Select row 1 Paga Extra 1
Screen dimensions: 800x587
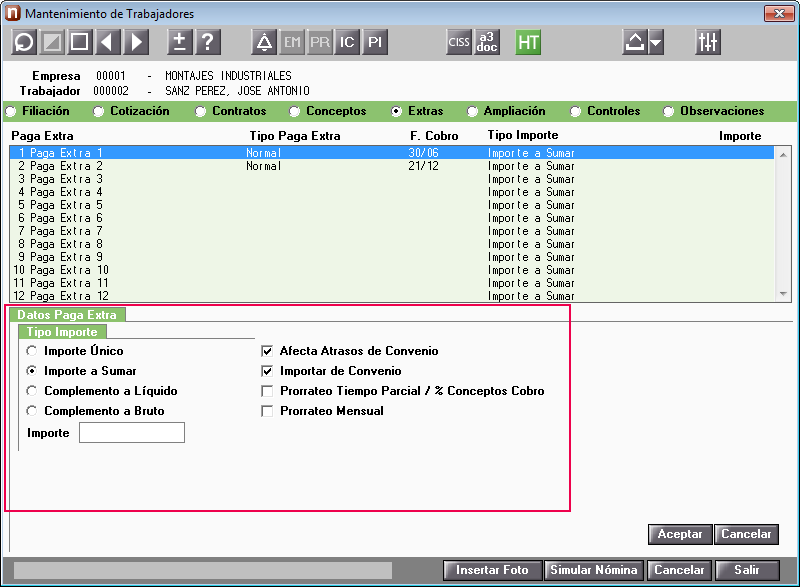tap(391, 152)
